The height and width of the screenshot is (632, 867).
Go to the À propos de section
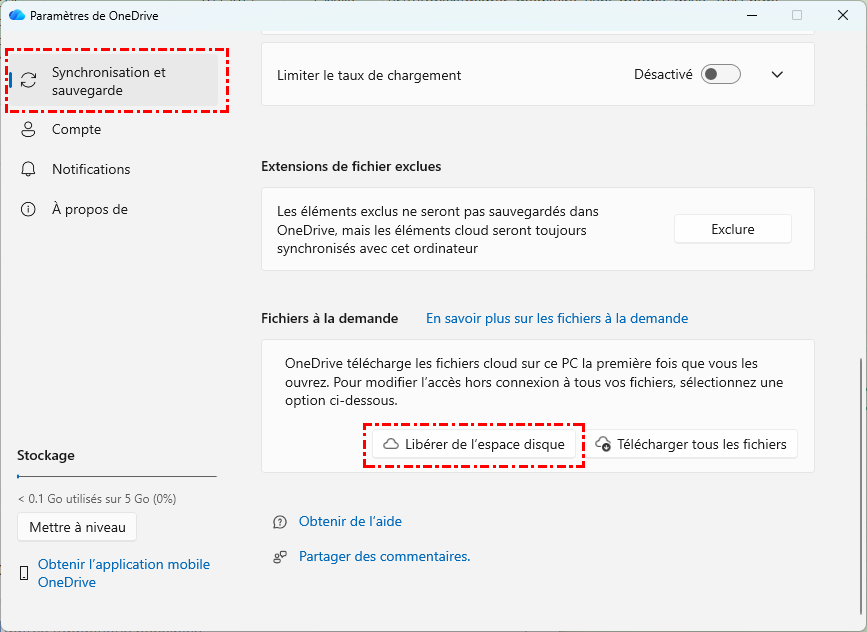pyautogui.click(x=114, y=210)
